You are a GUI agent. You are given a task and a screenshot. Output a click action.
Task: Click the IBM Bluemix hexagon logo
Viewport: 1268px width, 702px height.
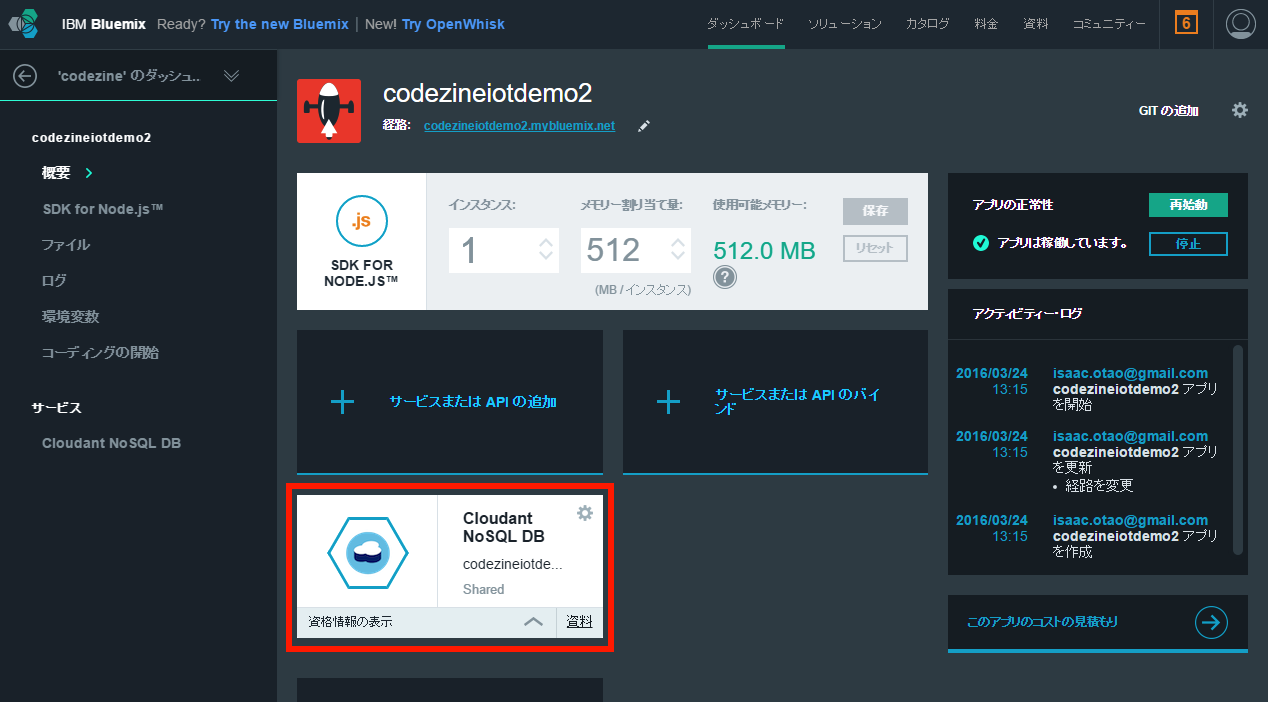pos(23,23)
